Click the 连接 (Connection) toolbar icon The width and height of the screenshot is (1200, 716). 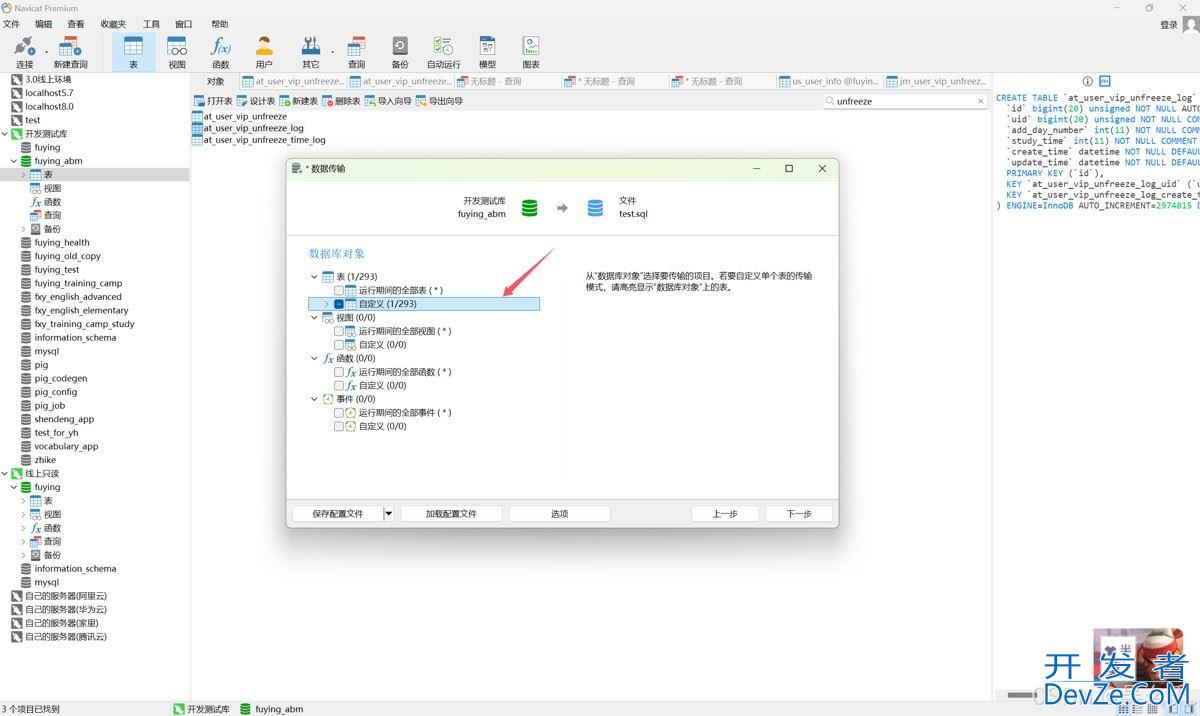[x=24, y=51]
